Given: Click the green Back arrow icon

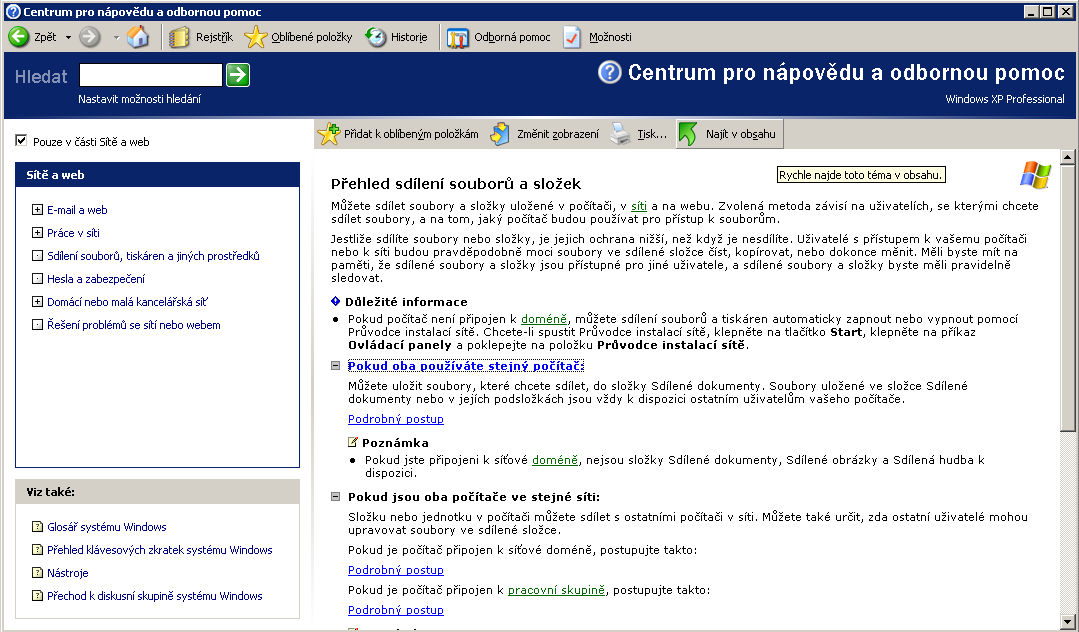Looking at the screenshot, I should point(19,36).
